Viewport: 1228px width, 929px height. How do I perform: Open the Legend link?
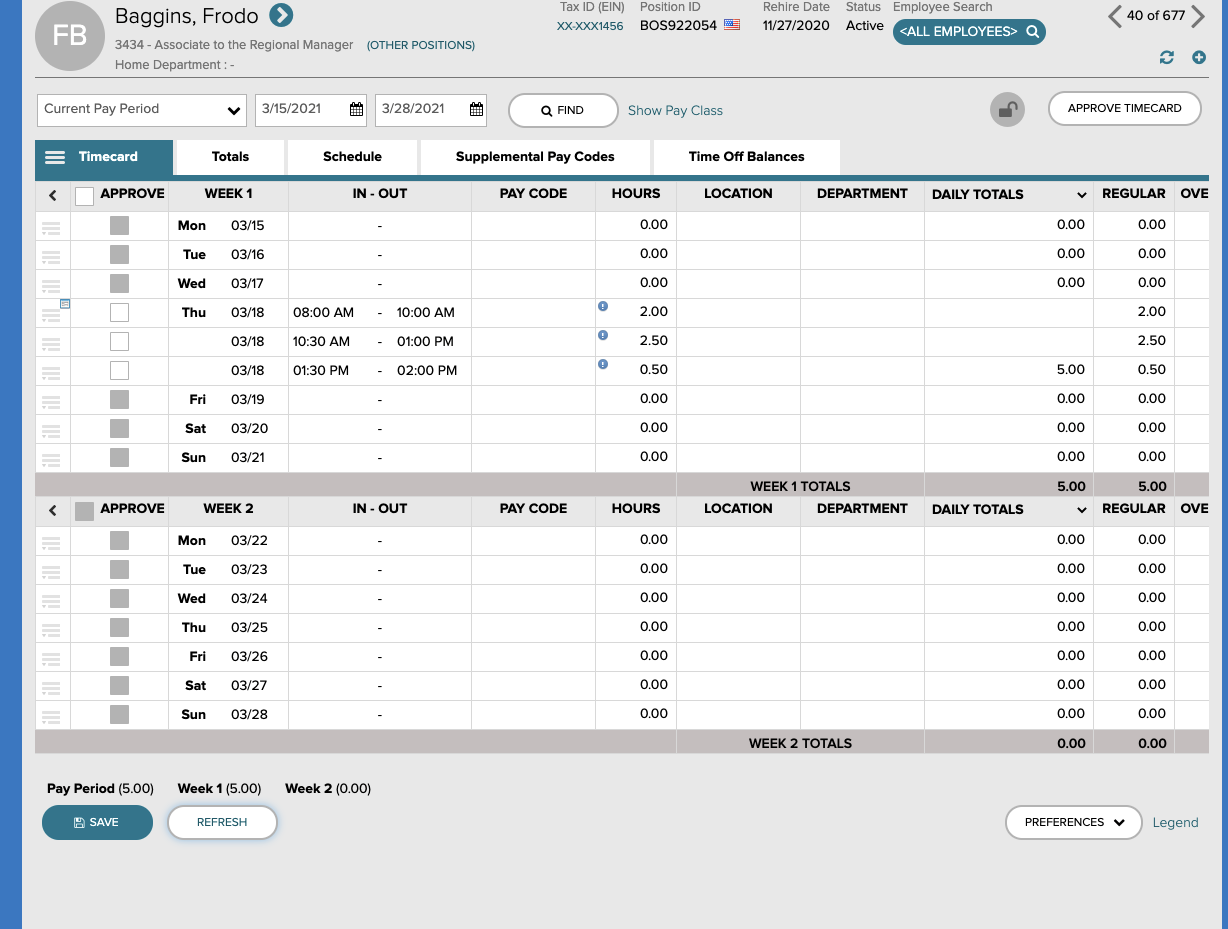click(1175, 822)
